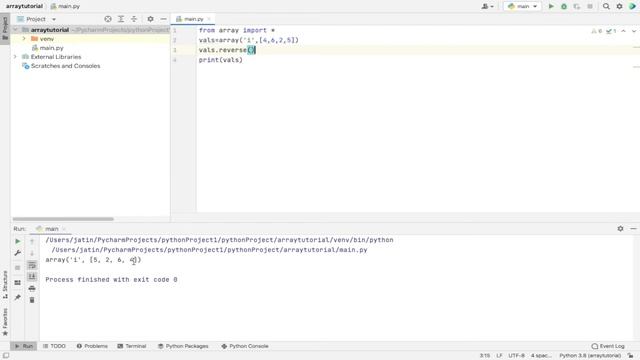Click the UTF-8 encoding in status bar
This screenshot has height=360, width=640.
(x=516, y=356)
